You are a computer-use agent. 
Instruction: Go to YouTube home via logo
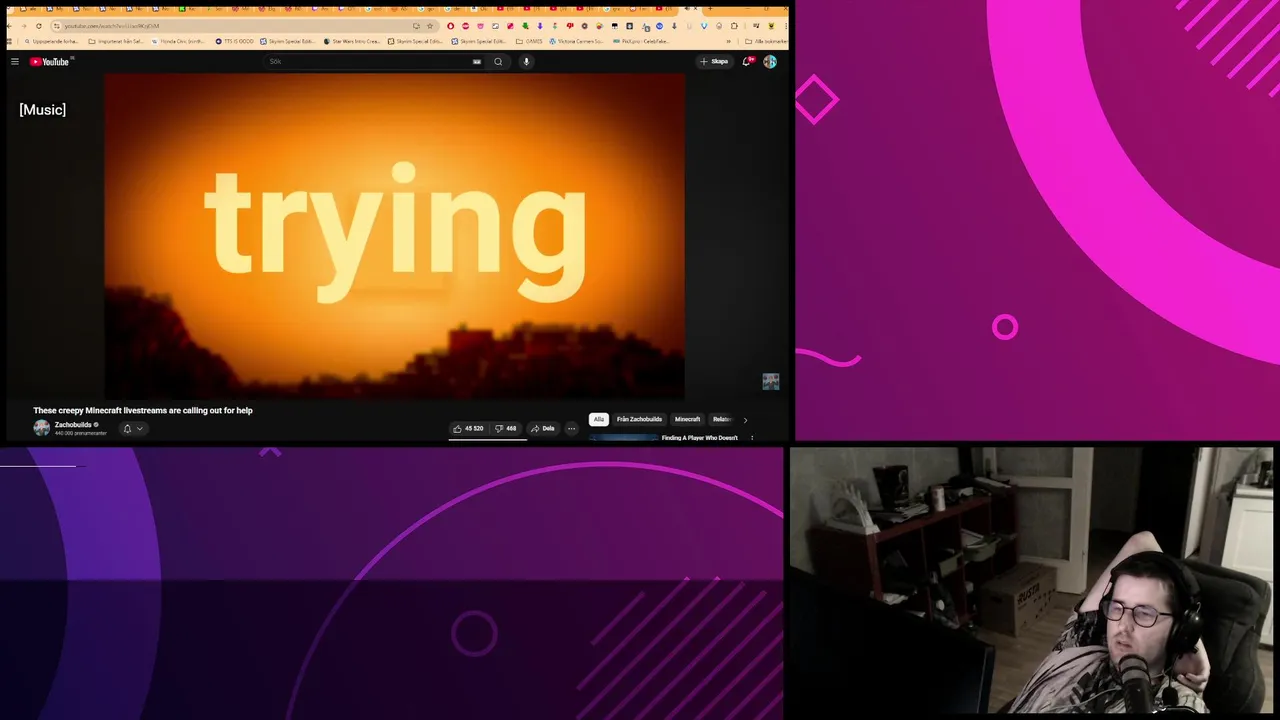(50, 61)
